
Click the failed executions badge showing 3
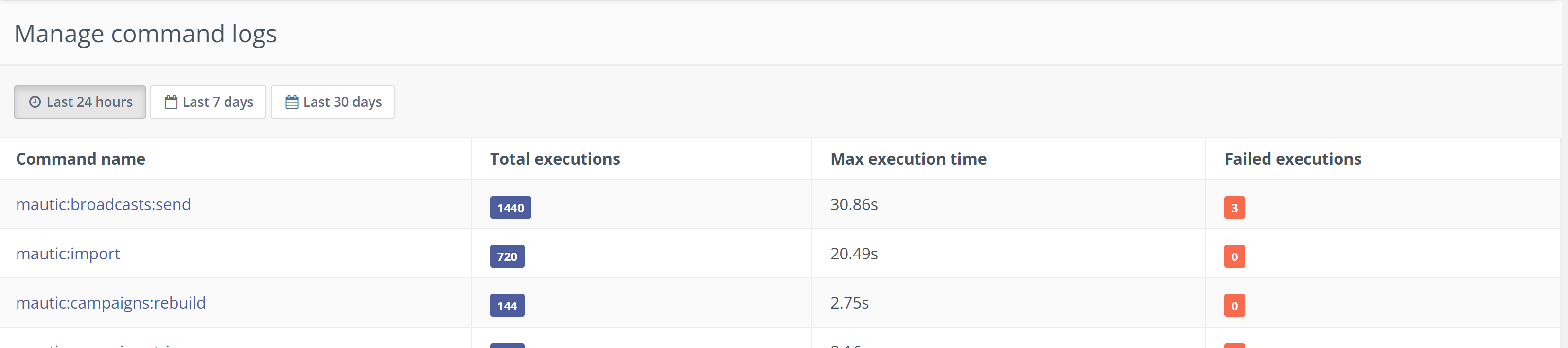1234,207
